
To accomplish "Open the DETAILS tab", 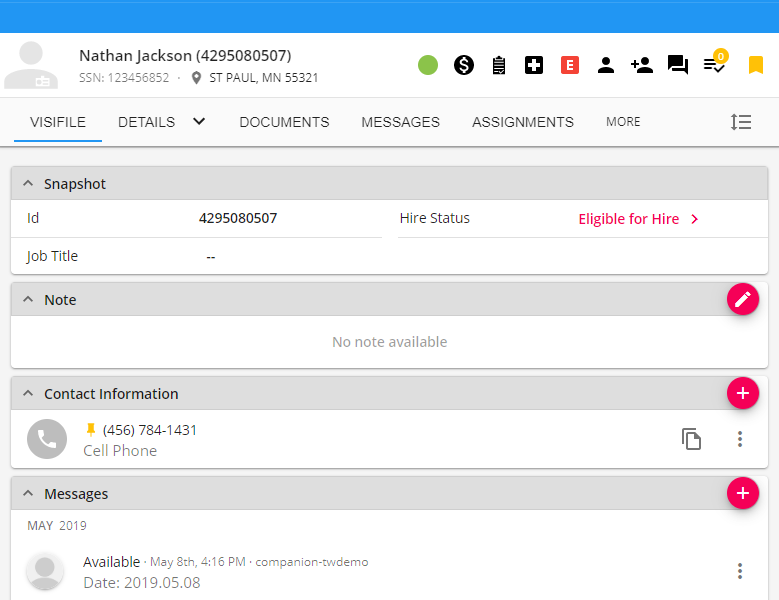I will (x=146, y=122).
